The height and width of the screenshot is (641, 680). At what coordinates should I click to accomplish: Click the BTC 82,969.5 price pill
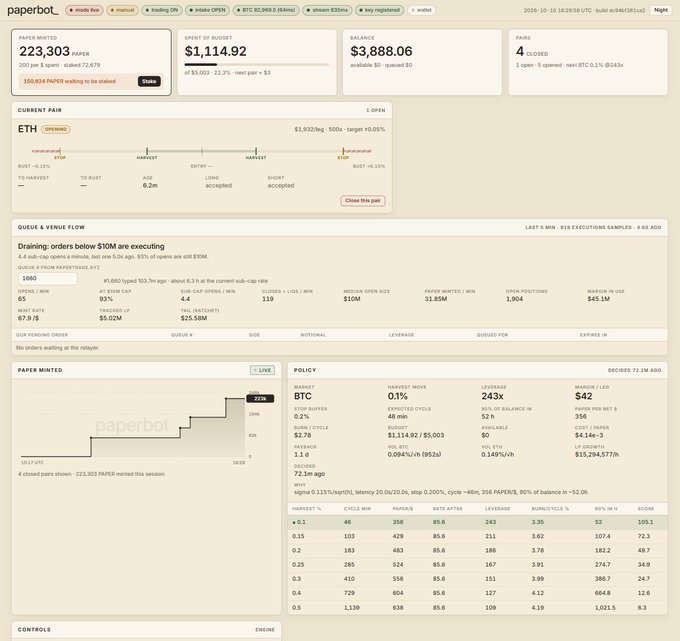266,10
